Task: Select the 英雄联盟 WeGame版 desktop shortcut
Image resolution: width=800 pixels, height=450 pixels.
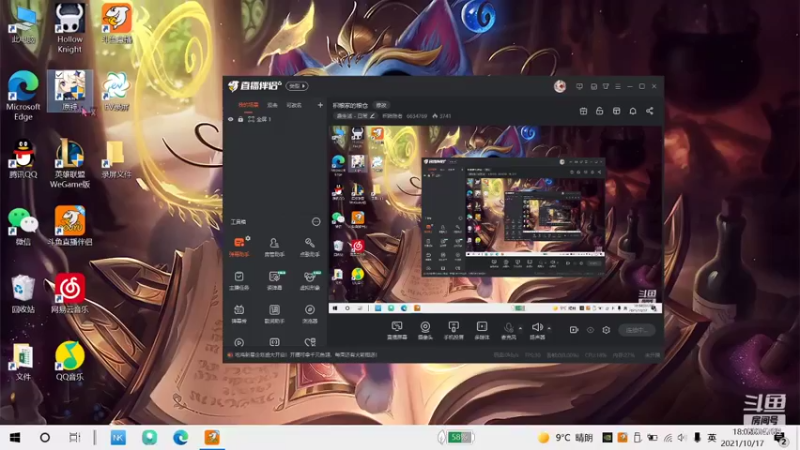Action: [x=70, y=163]
